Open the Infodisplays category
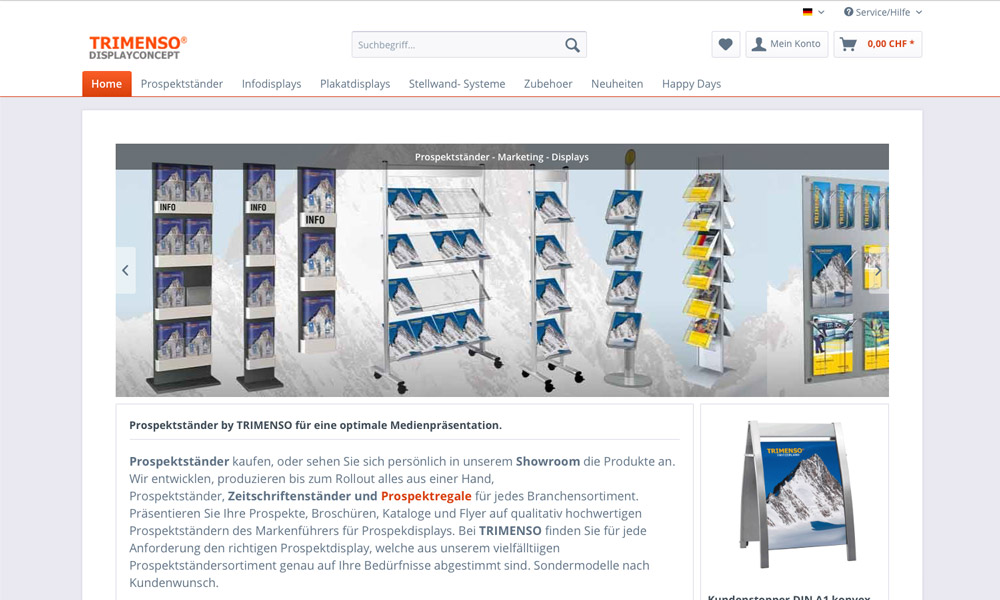Image resolution: width=1000 pixels, height=600 pixels. point(272,84)
